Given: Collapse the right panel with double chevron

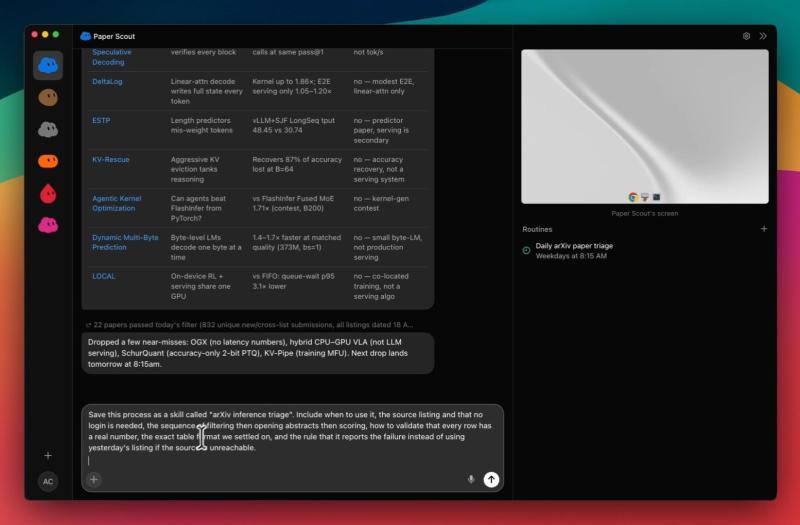Looking at the screenshot, I should click(x=763, y=36).
